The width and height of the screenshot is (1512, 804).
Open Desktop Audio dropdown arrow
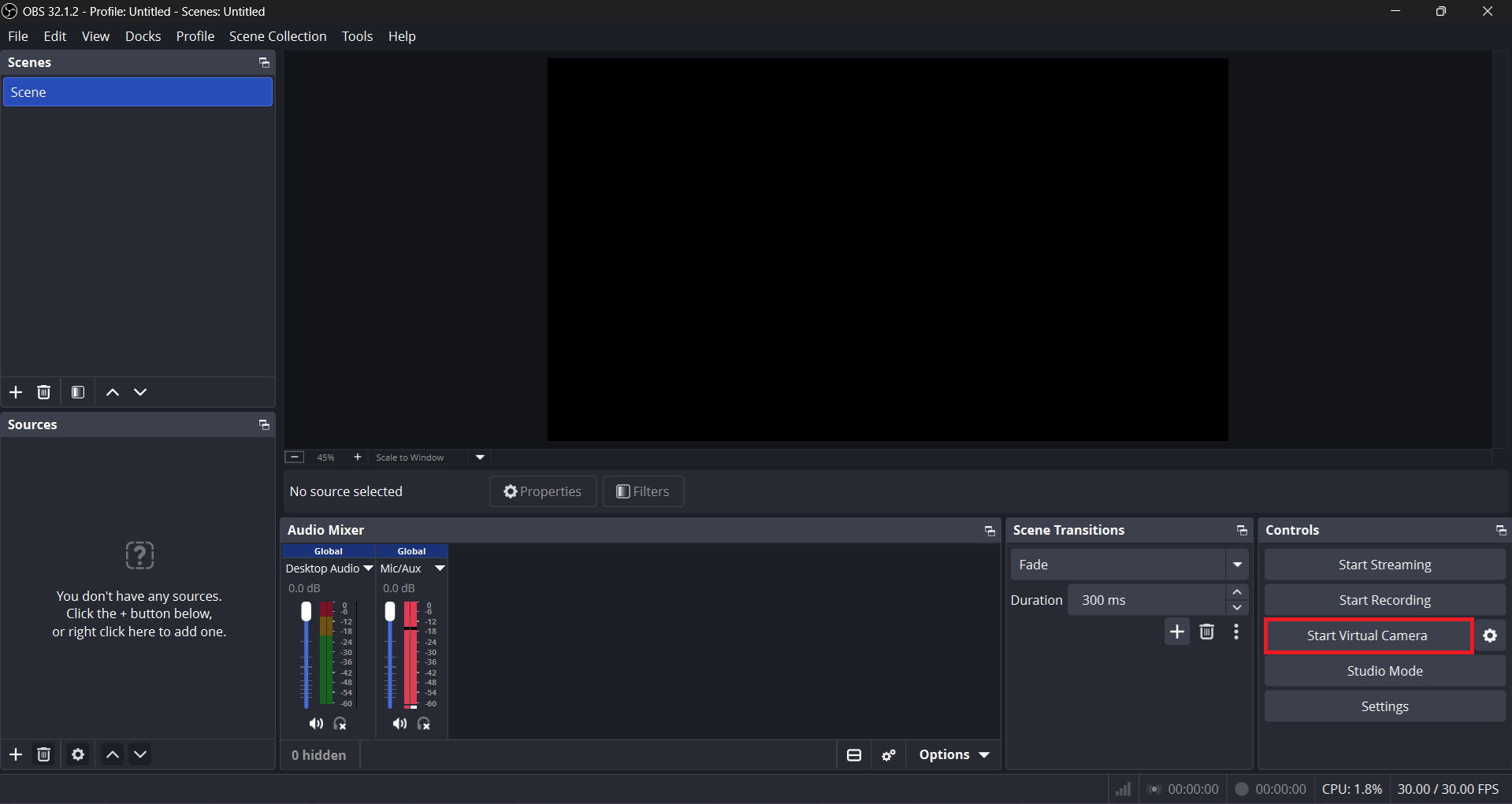368,569
